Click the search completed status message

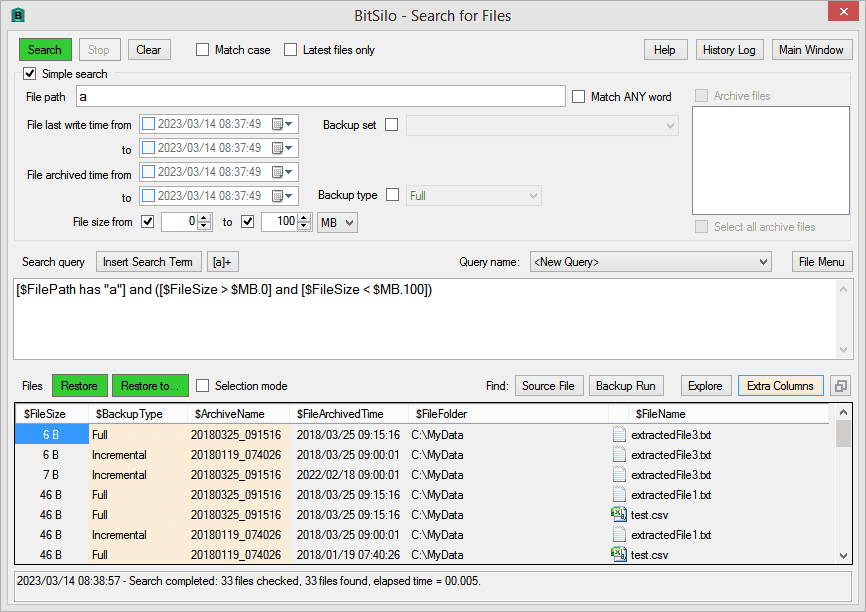(249, 581)
